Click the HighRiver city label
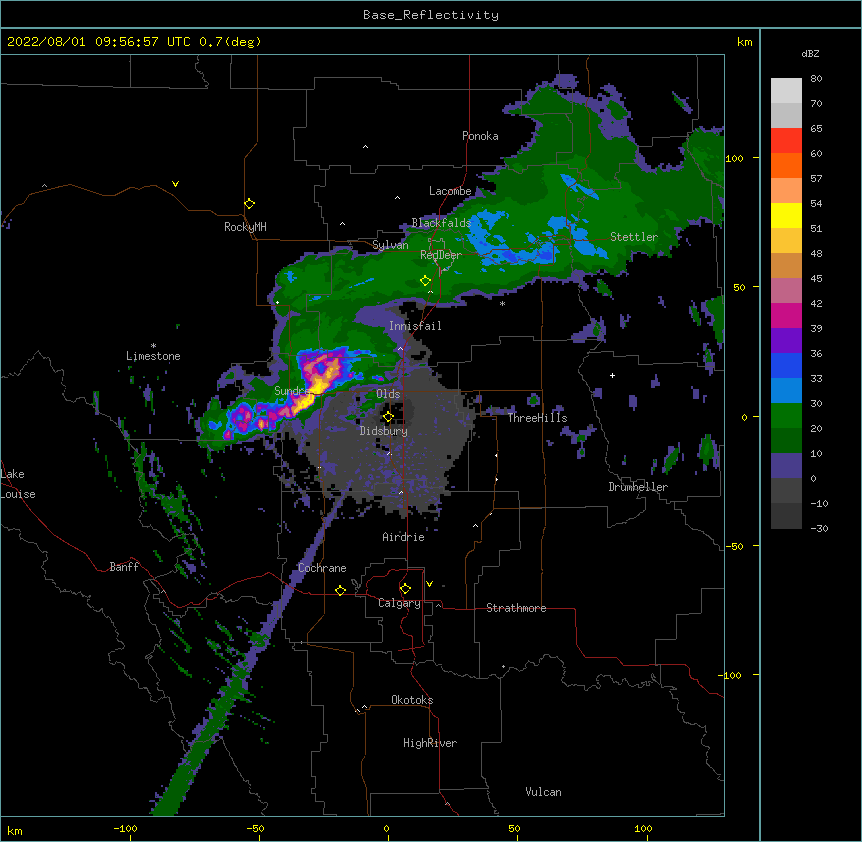Screen dimensions: 862x842 (x=430, y=743)
